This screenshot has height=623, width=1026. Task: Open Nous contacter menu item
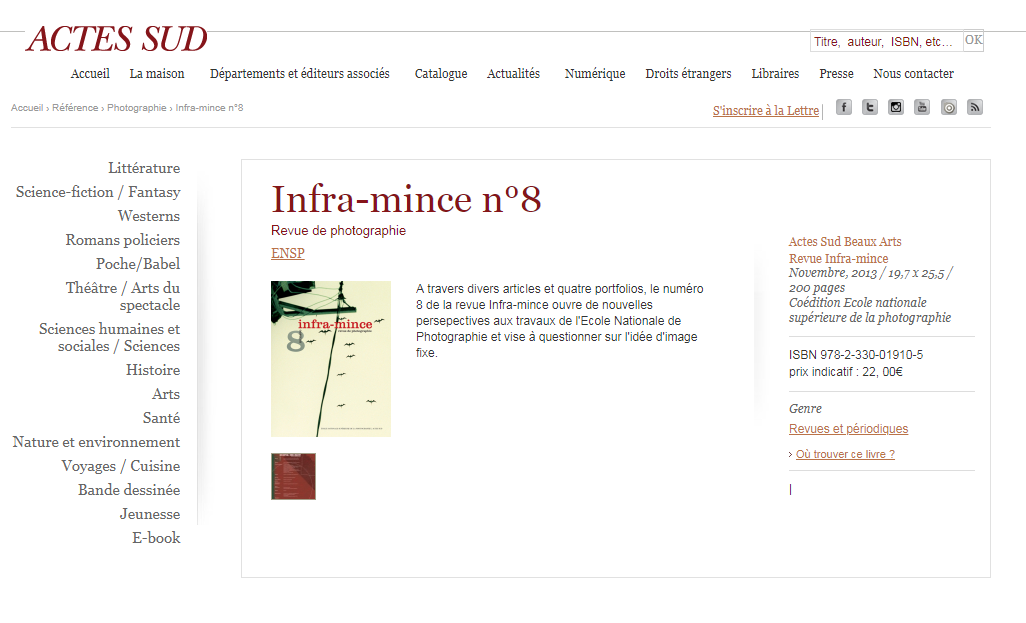click(x=913, y=74)
